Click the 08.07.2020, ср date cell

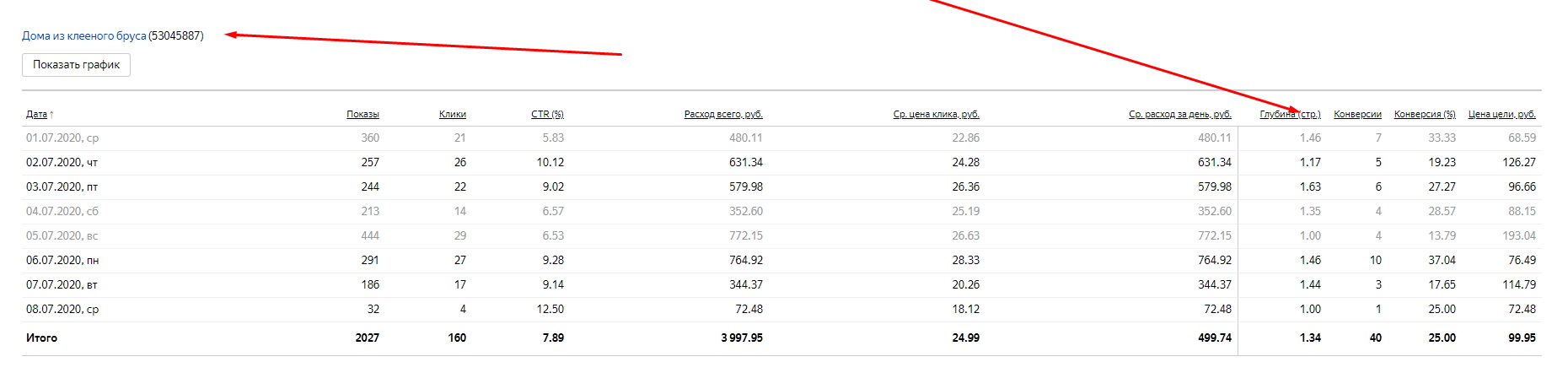[62, 309]
